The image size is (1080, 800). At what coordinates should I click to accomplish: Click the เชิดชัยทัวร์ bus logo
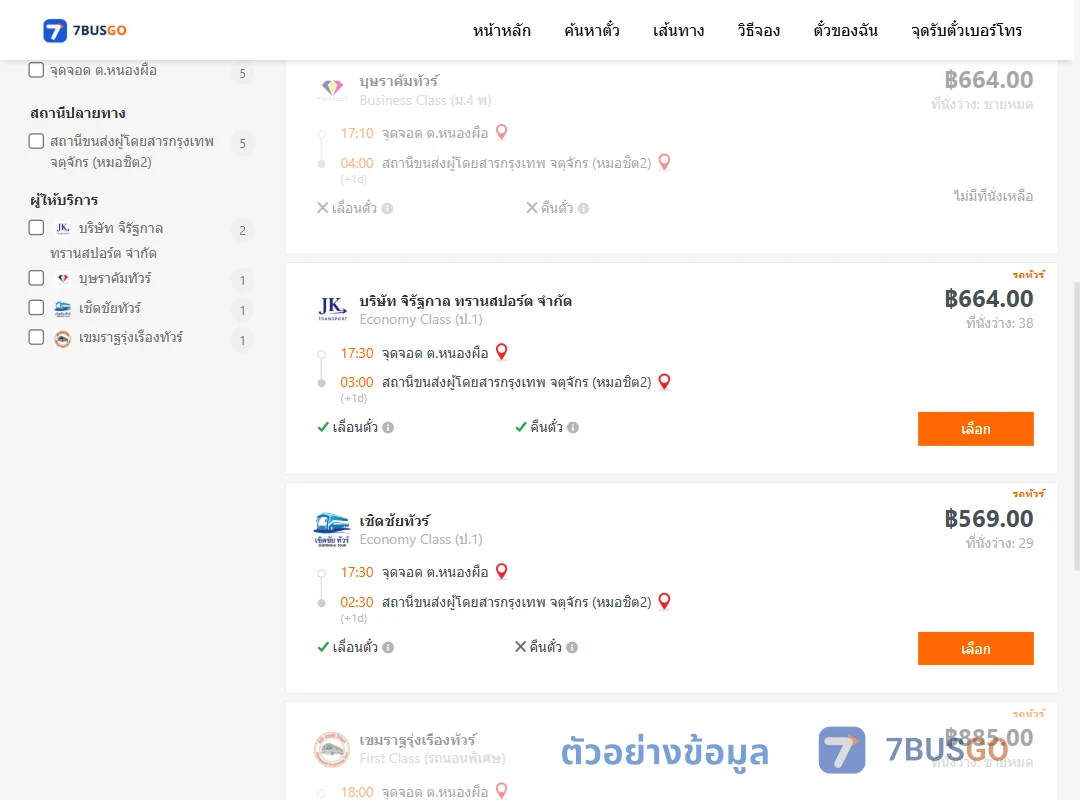[x=332, y=529]
